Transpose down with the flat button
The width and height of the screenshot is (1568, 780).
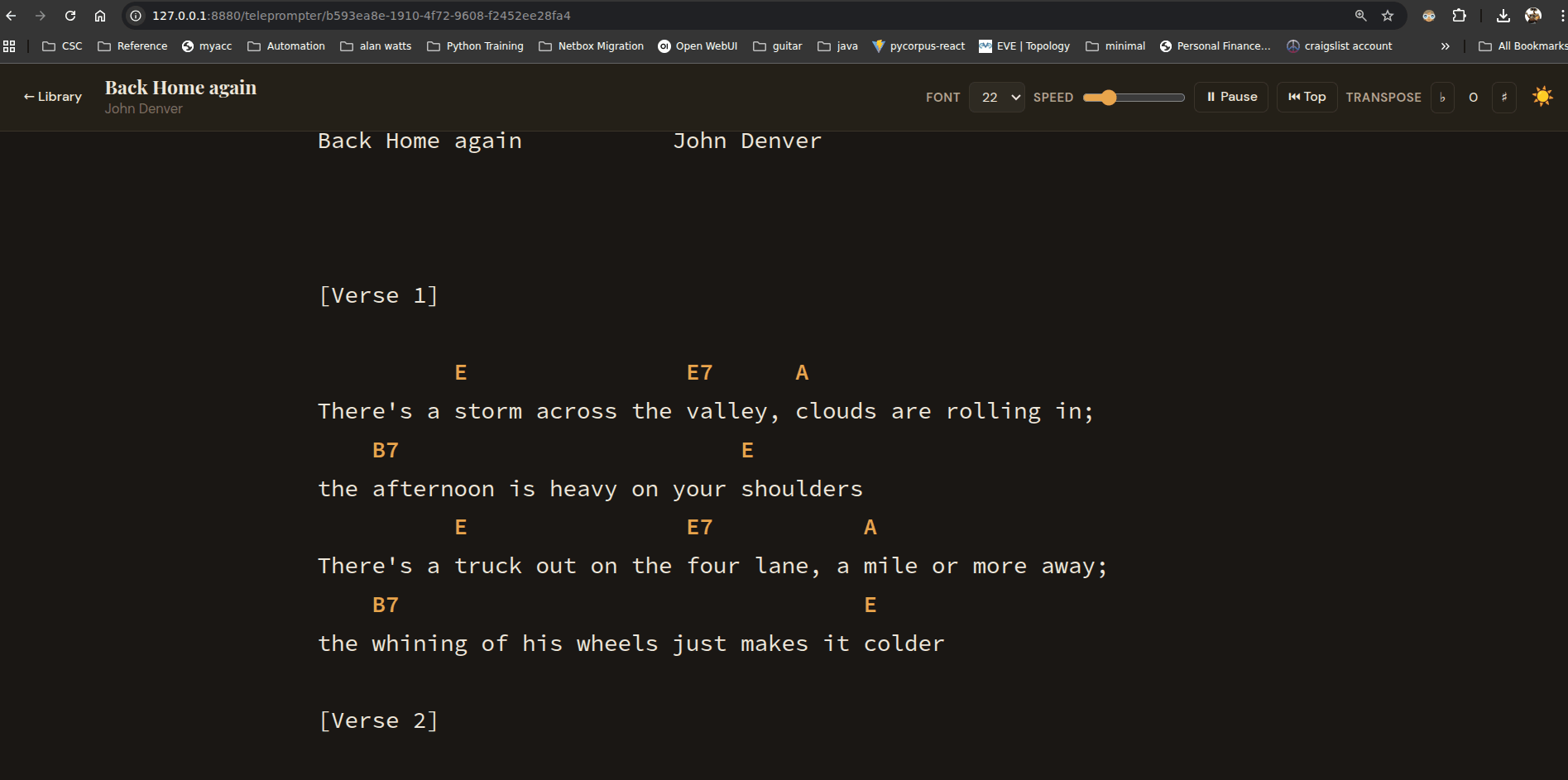(1442, 98)
